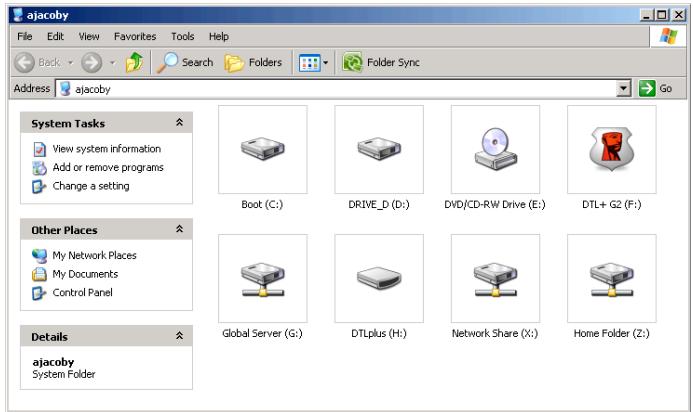Screen dimensions: 693x412
Task: Click the View system information icon
Action: 39,149
